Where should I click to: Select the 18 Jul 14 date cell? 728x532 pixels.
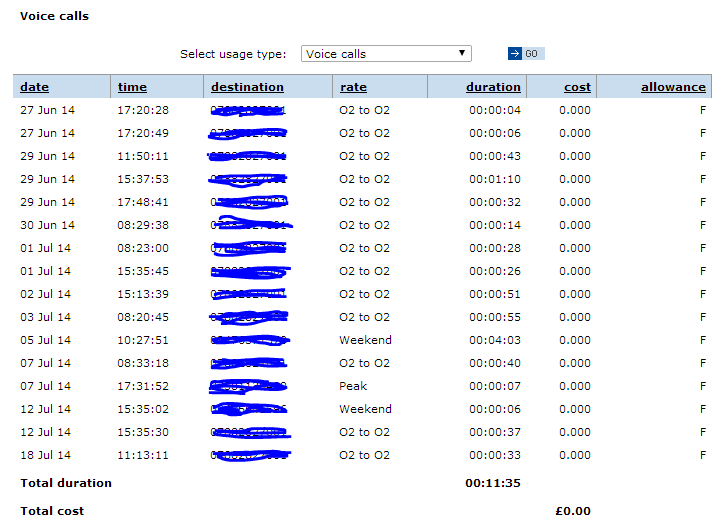[47, 455]
